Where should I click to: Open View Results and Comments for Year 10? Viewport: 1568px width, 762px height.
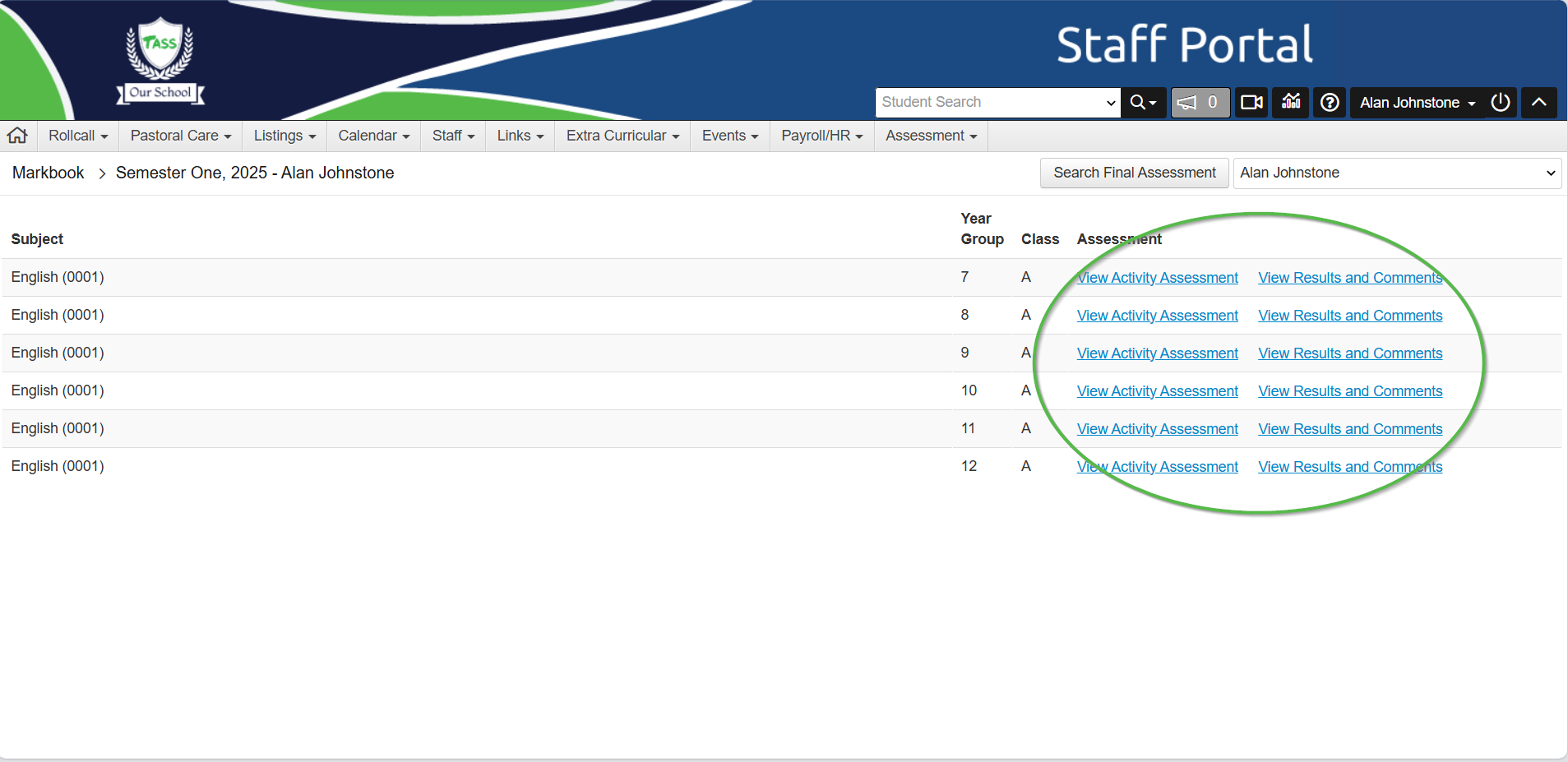(1349, 391)
